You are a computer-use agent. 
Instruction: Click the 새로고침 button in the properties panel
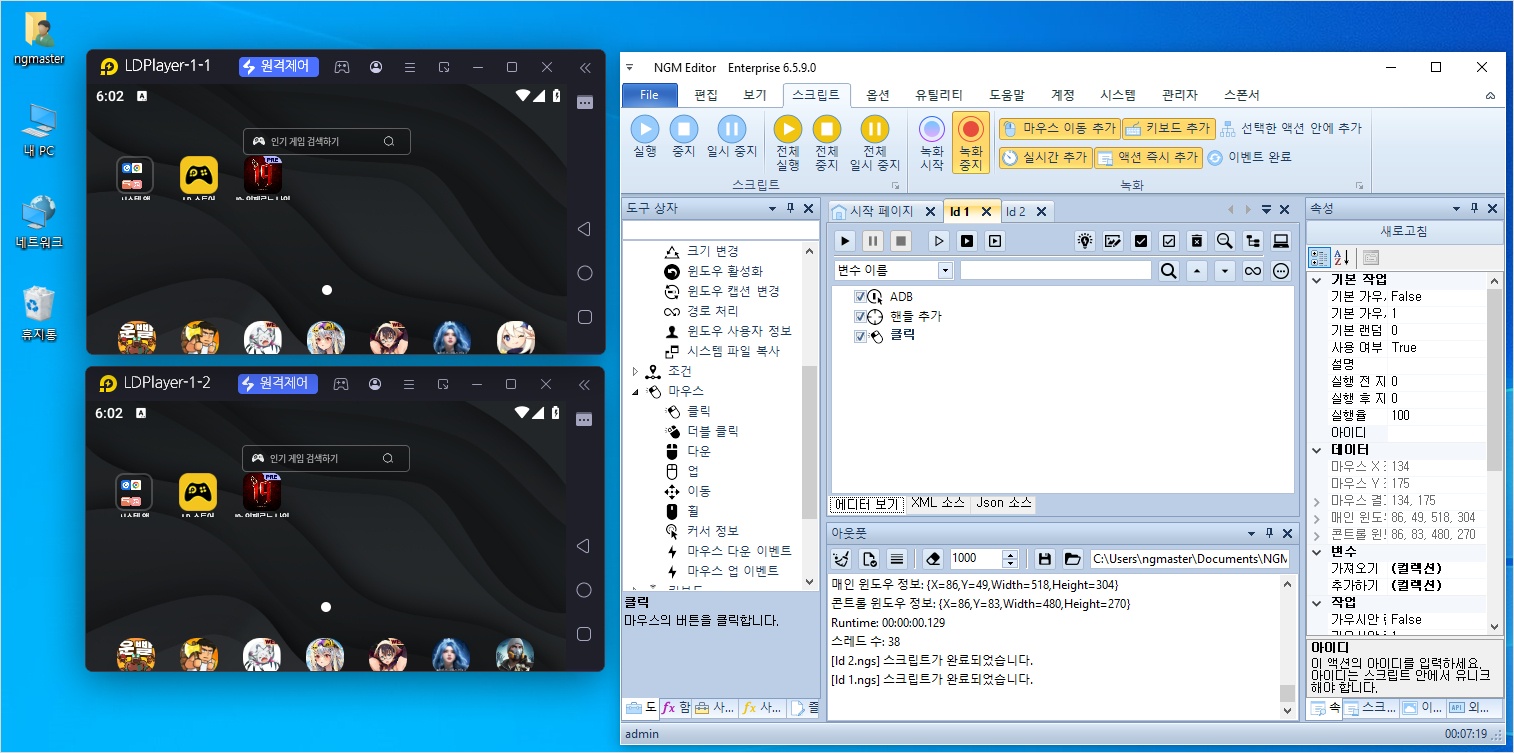point(1404,232)
